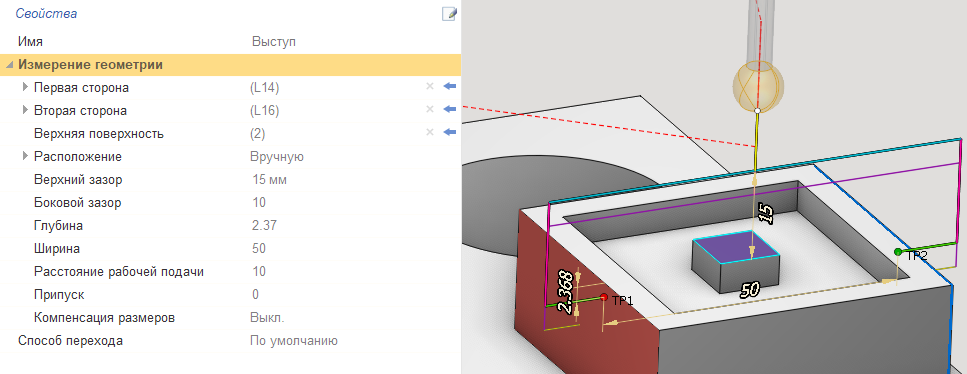Click the green TP2 touch point
This screenshot has width=967, height=374.
point(898,251)
